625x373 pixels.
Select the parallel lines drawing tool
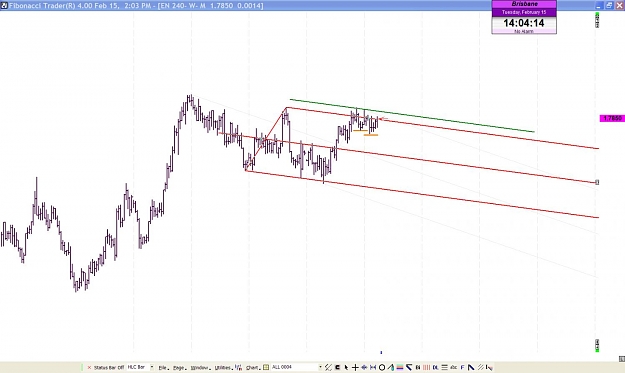coord(328,367)
